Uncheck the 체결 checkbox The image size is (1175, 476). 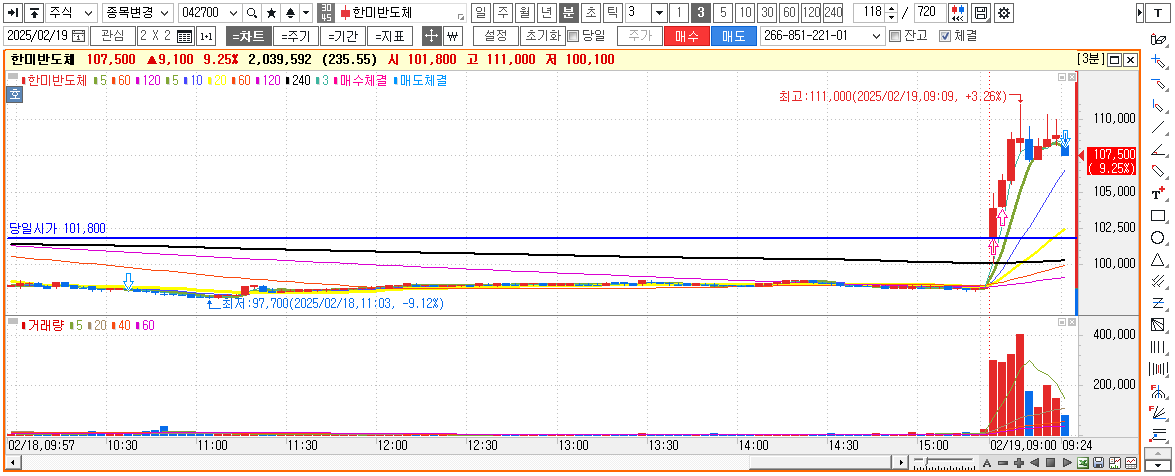(944, 36)
